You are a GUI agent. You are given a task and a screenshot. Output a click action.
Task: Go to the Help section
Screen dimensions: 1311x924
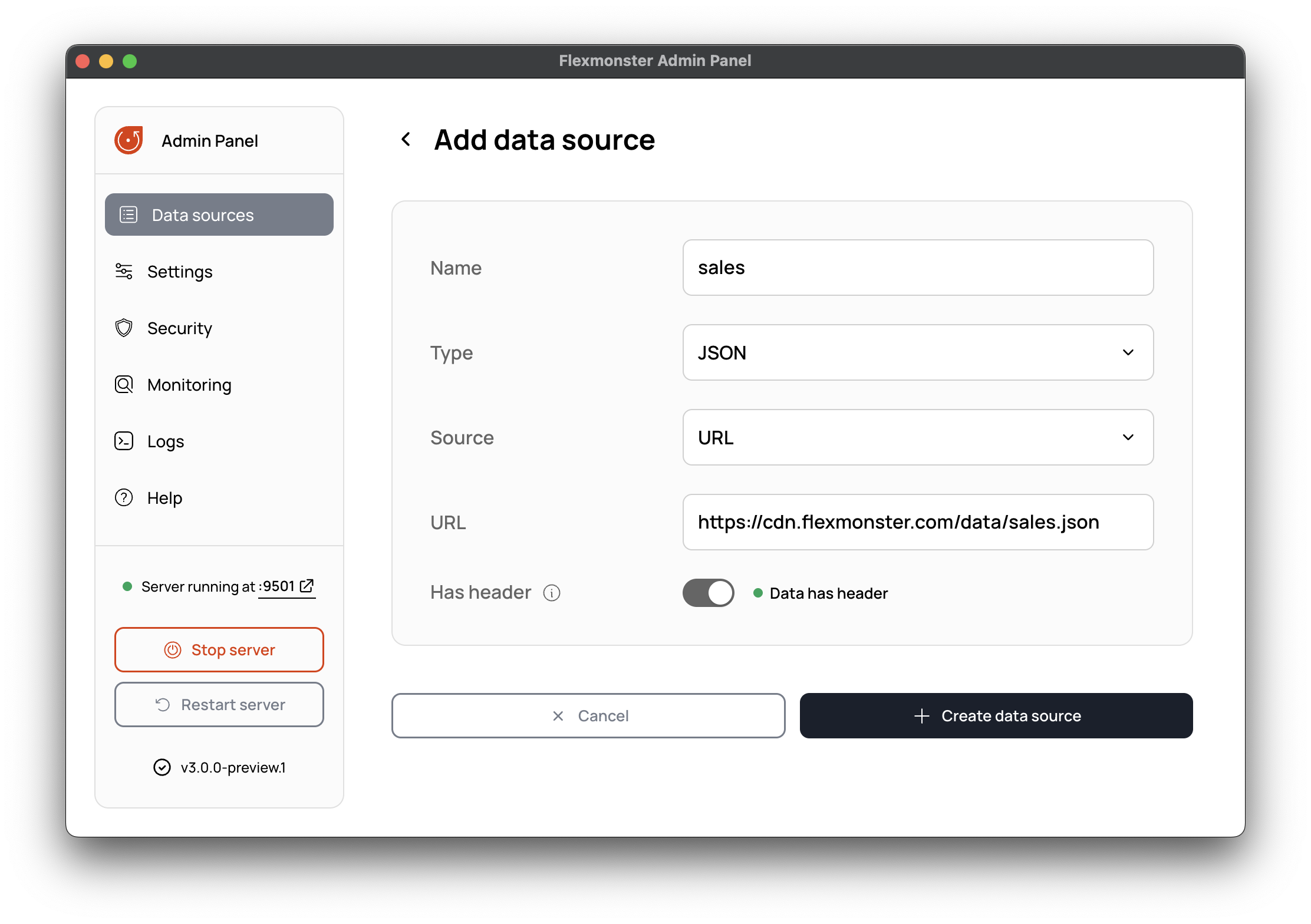tap(164, 498)
